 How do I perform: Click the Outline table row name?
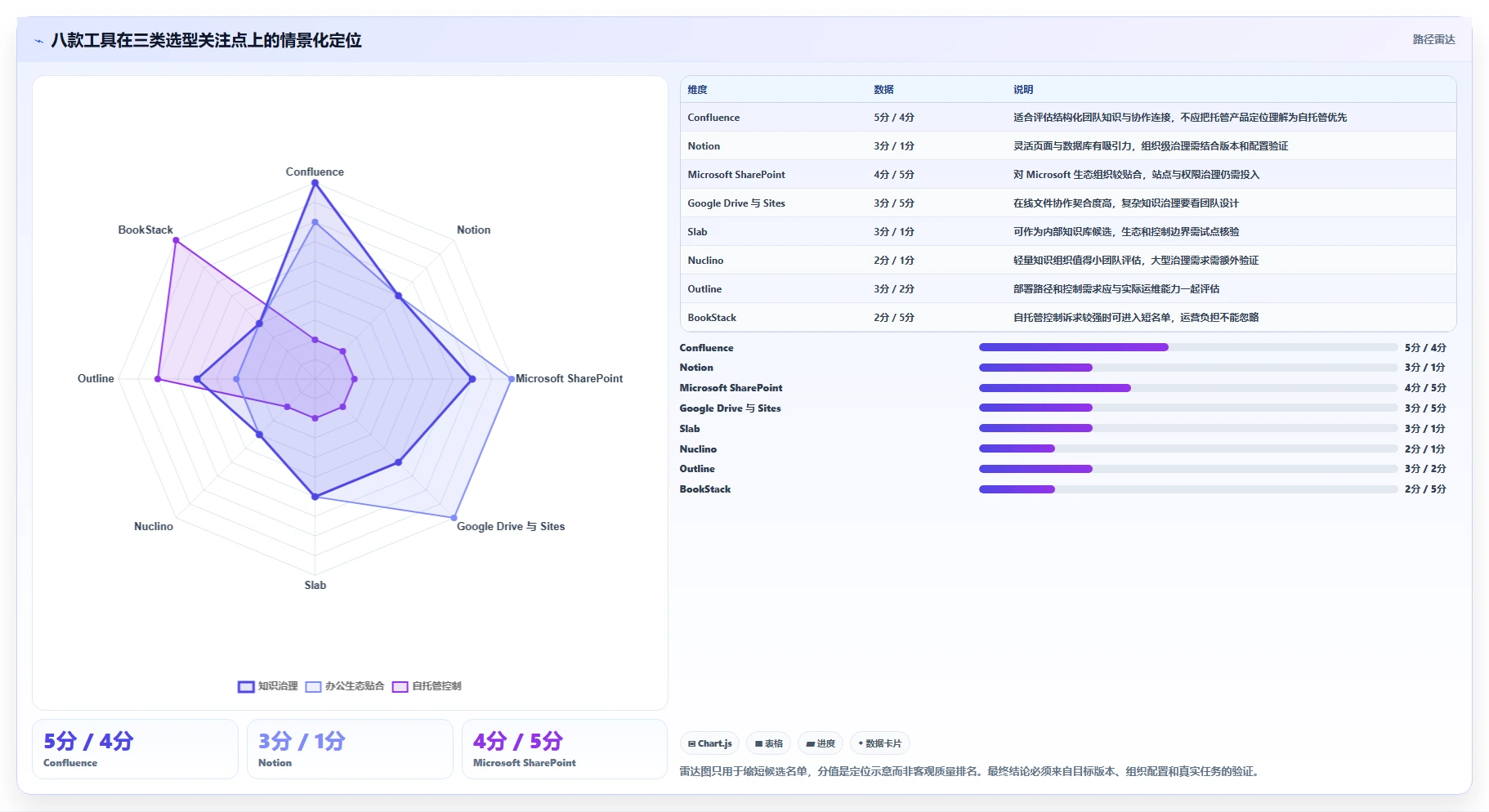704,289
